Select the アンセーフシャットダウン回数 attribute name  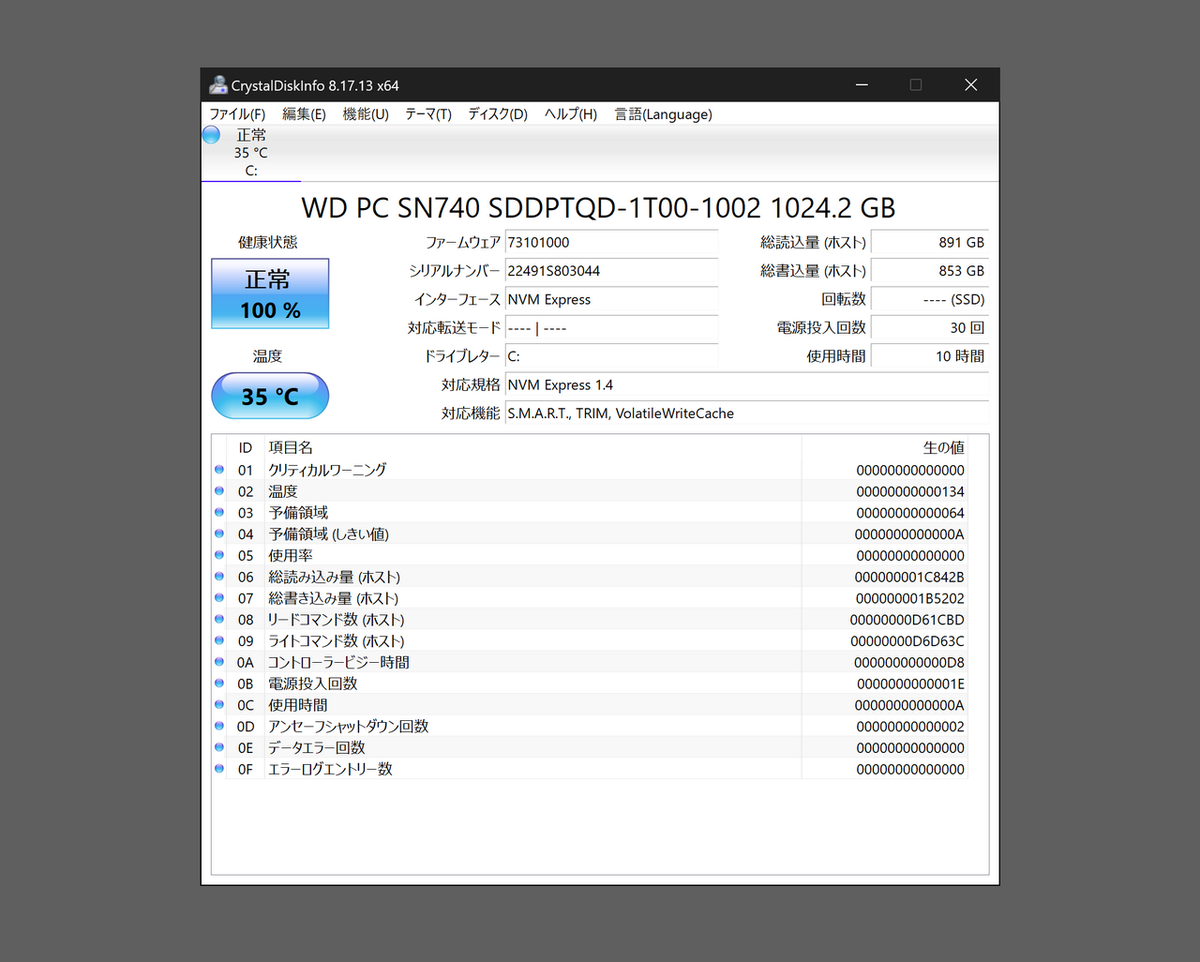(348, 726)
